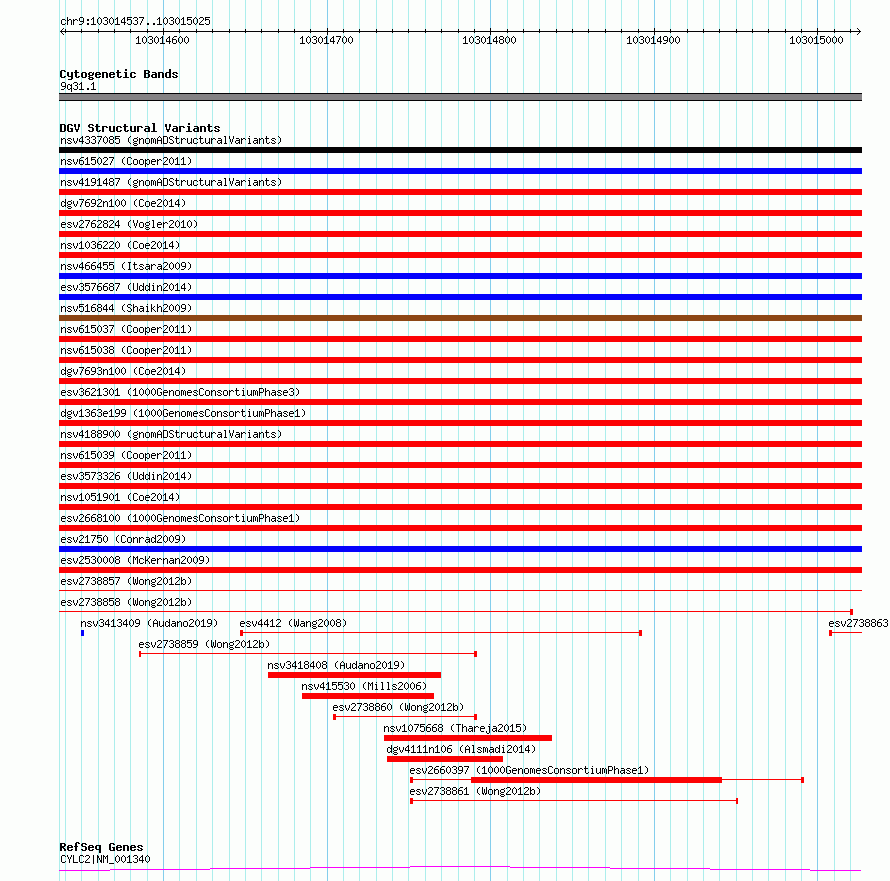Select nsv1075668 (Thareja2015) label

(x=455, y=728)
